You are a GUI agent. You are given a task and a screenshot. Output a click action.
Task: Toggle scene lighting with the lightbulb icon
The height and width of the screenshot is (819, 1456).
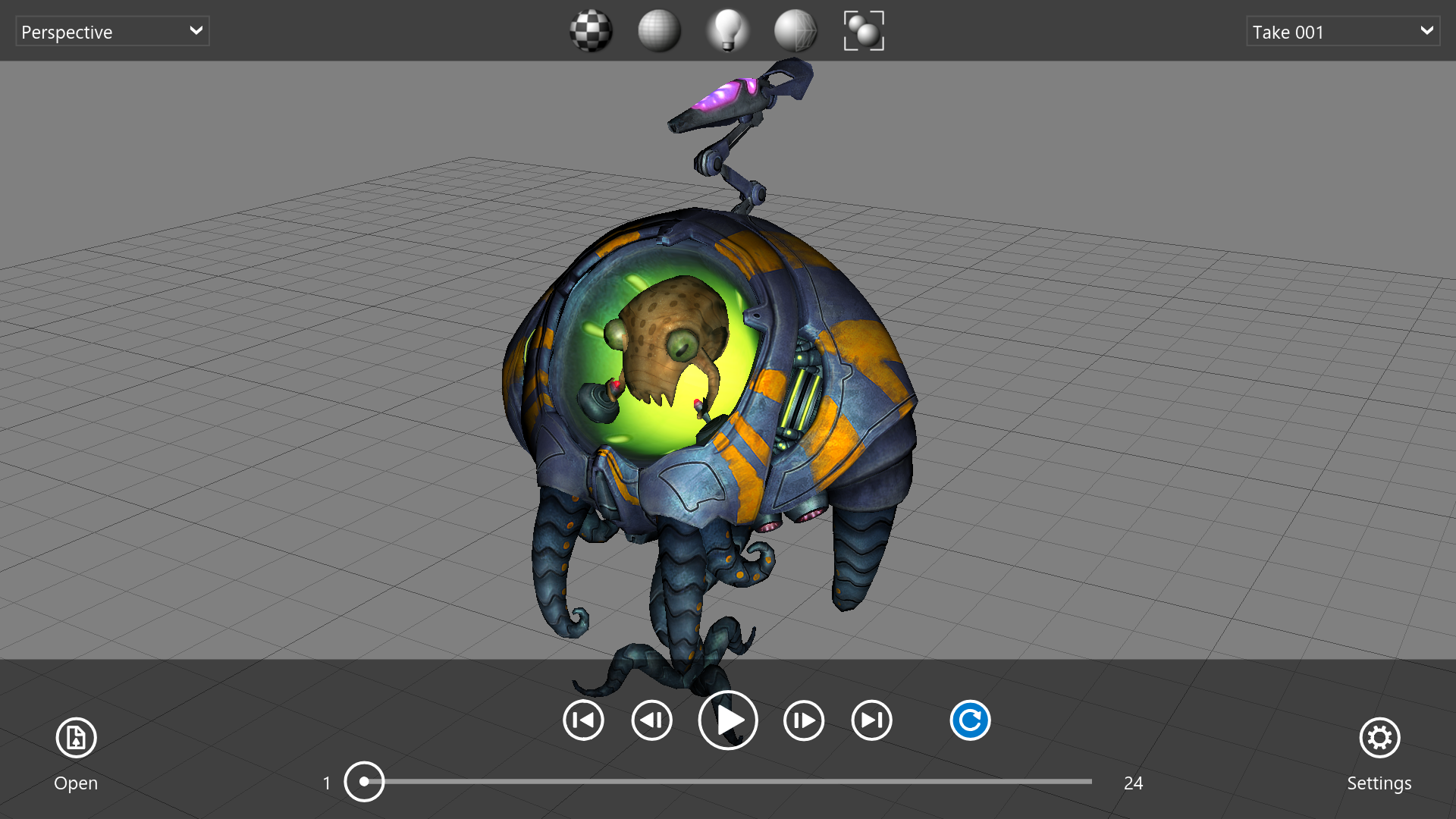727,31
